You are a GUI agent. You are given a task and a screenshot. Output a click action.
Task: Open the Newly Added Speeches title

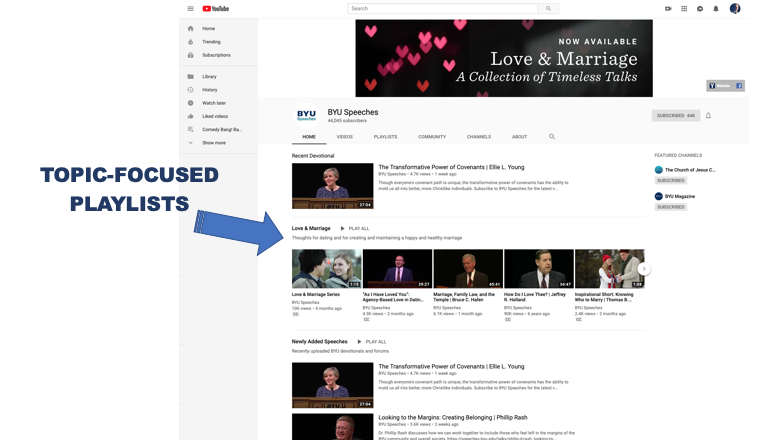coord(320,342)
